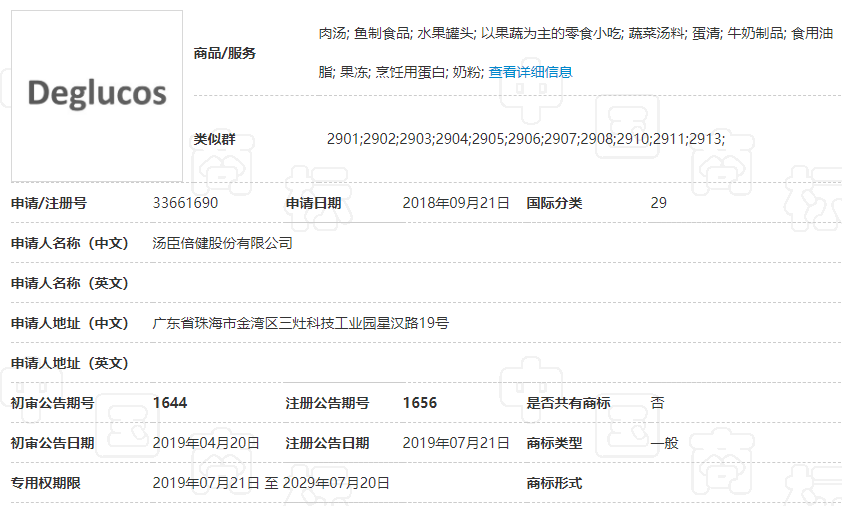Click the 申请人地址（中文） label

pyautogui.click(x=70, y=323)
